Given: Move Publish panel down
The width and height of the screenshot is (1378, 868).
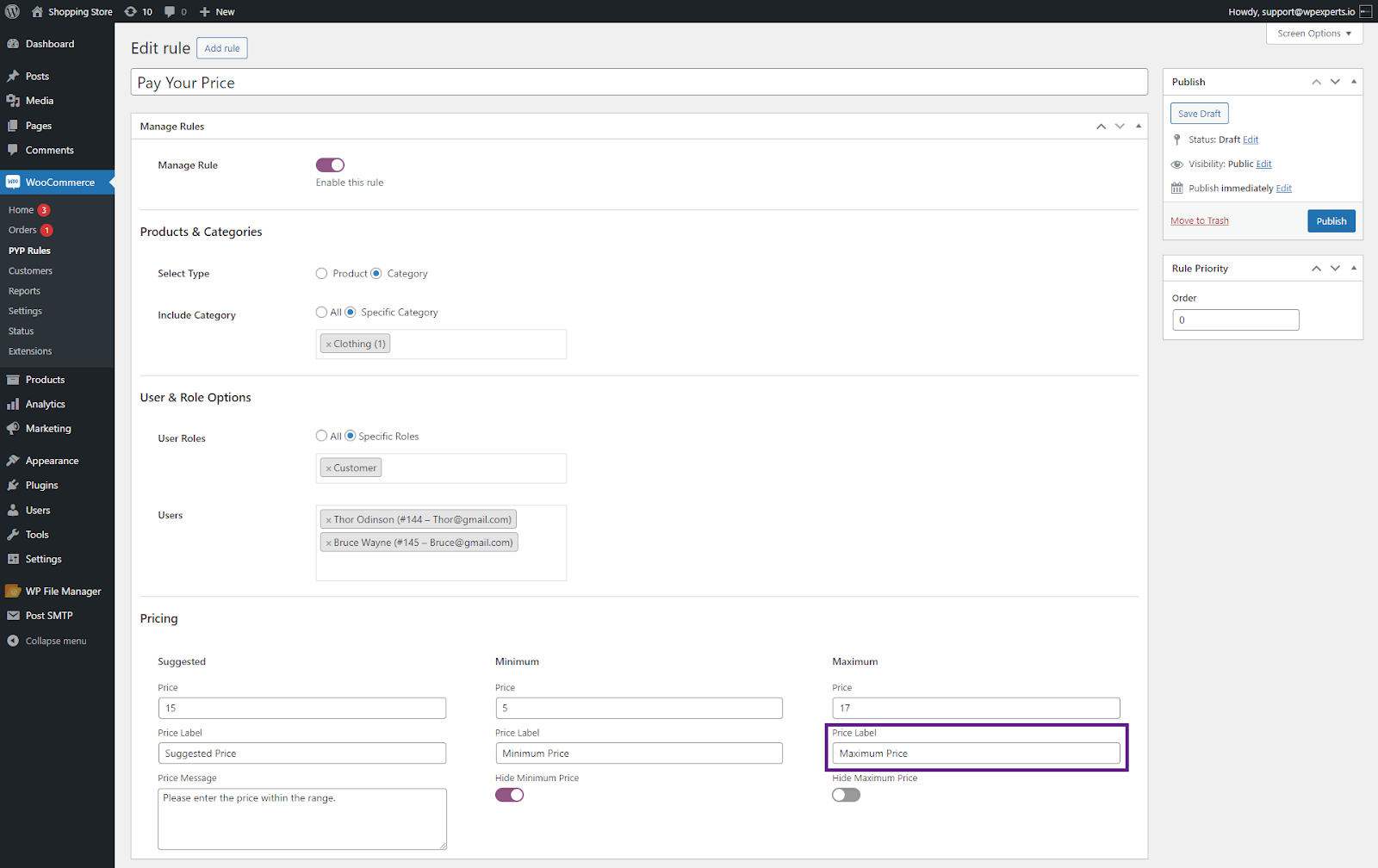Looking at the screenshot, I should (1335, 82).
